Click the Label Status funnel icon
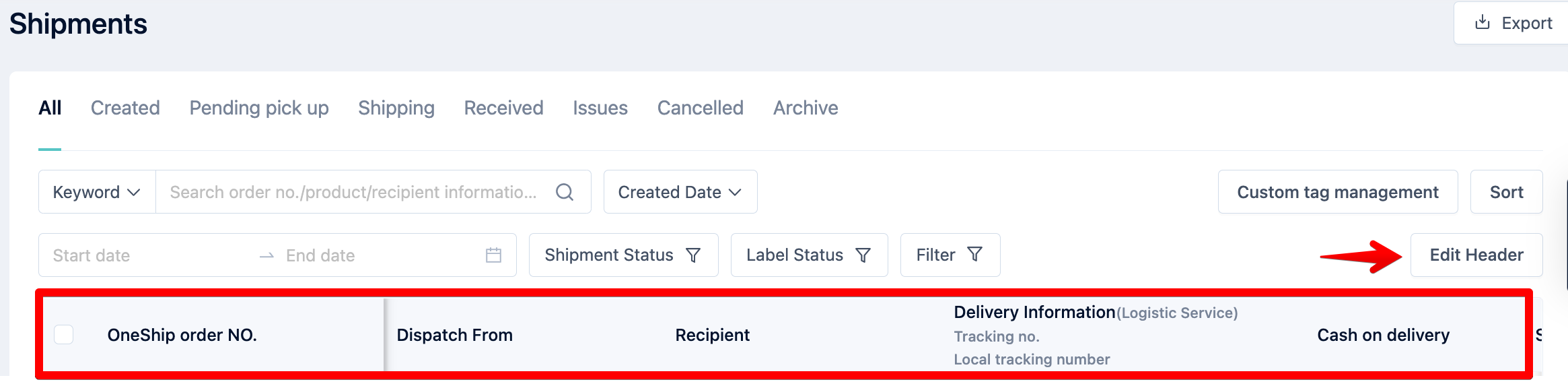The image size is (1568, 382). [863, 255]
